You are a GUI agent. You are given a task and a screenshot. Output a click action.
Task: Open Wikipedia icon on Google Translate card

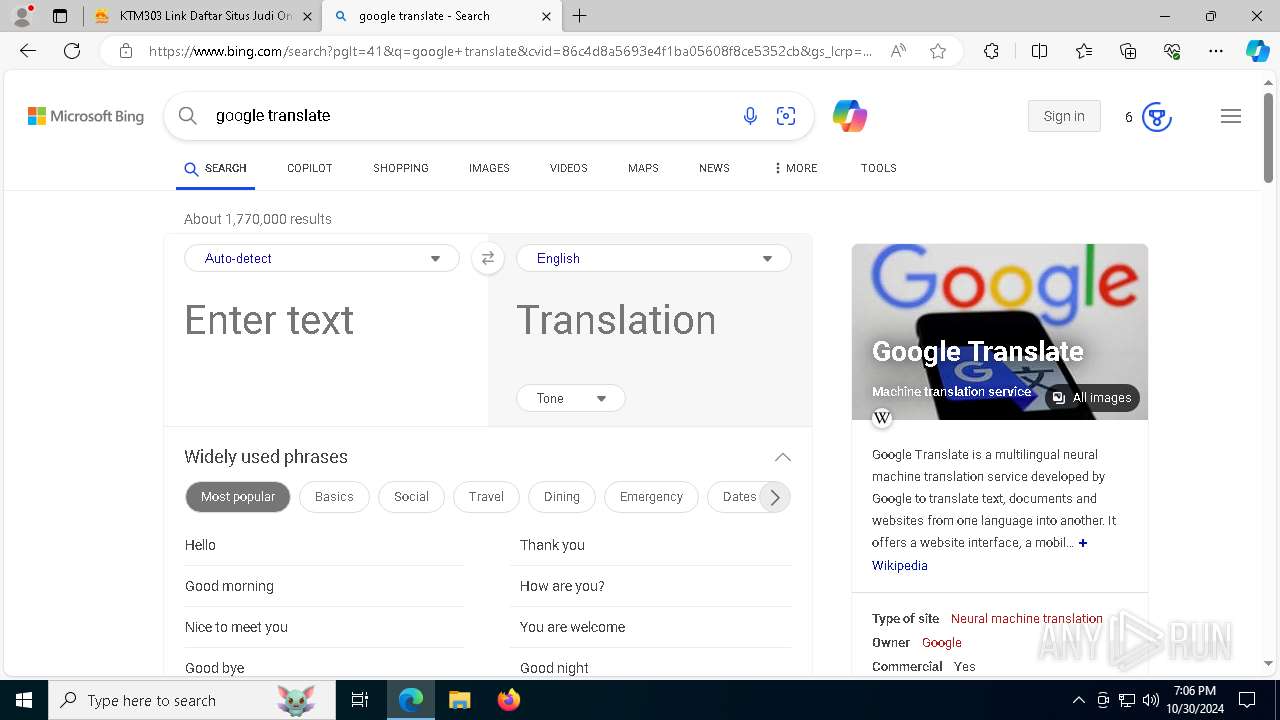click(882, 418)
